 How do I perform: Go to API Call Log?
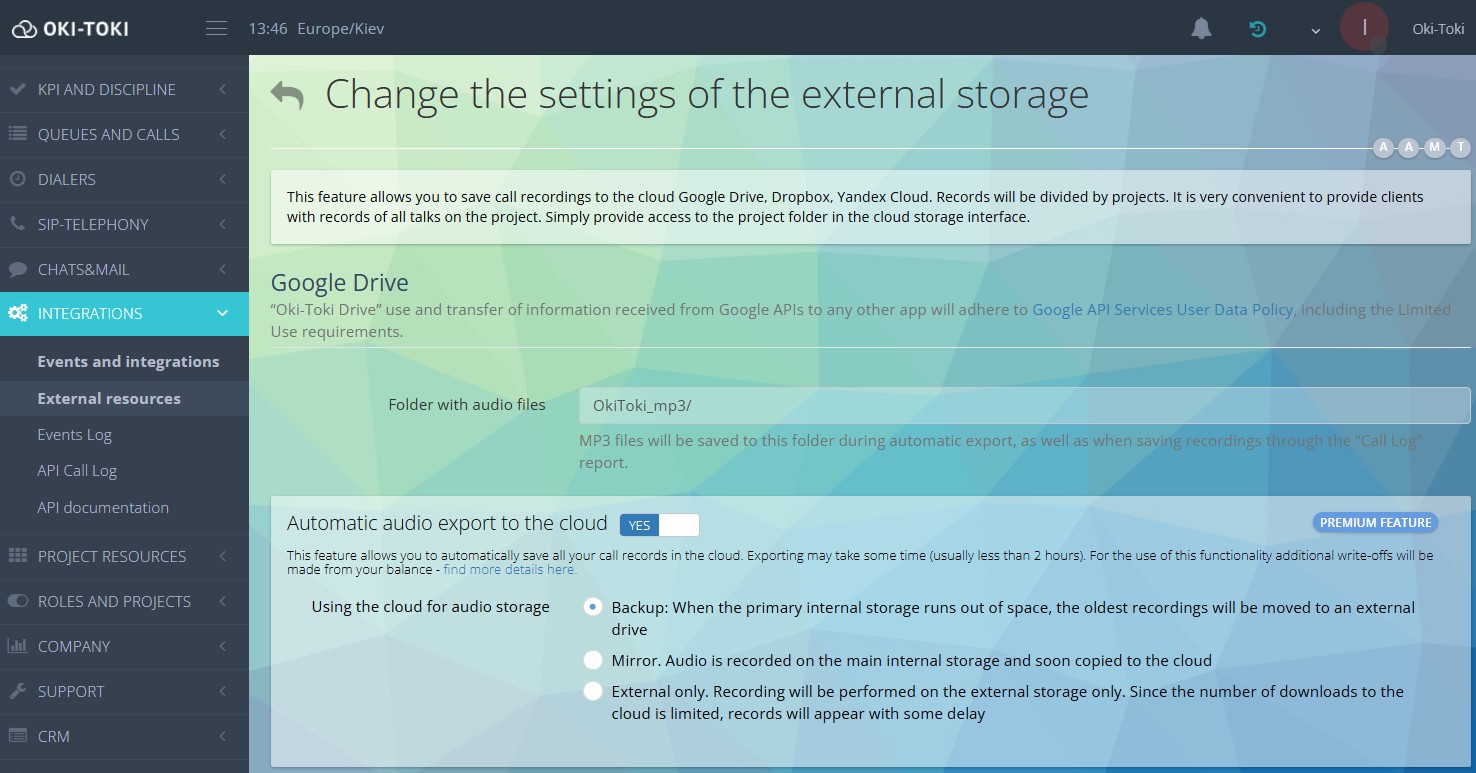(77, 471)
